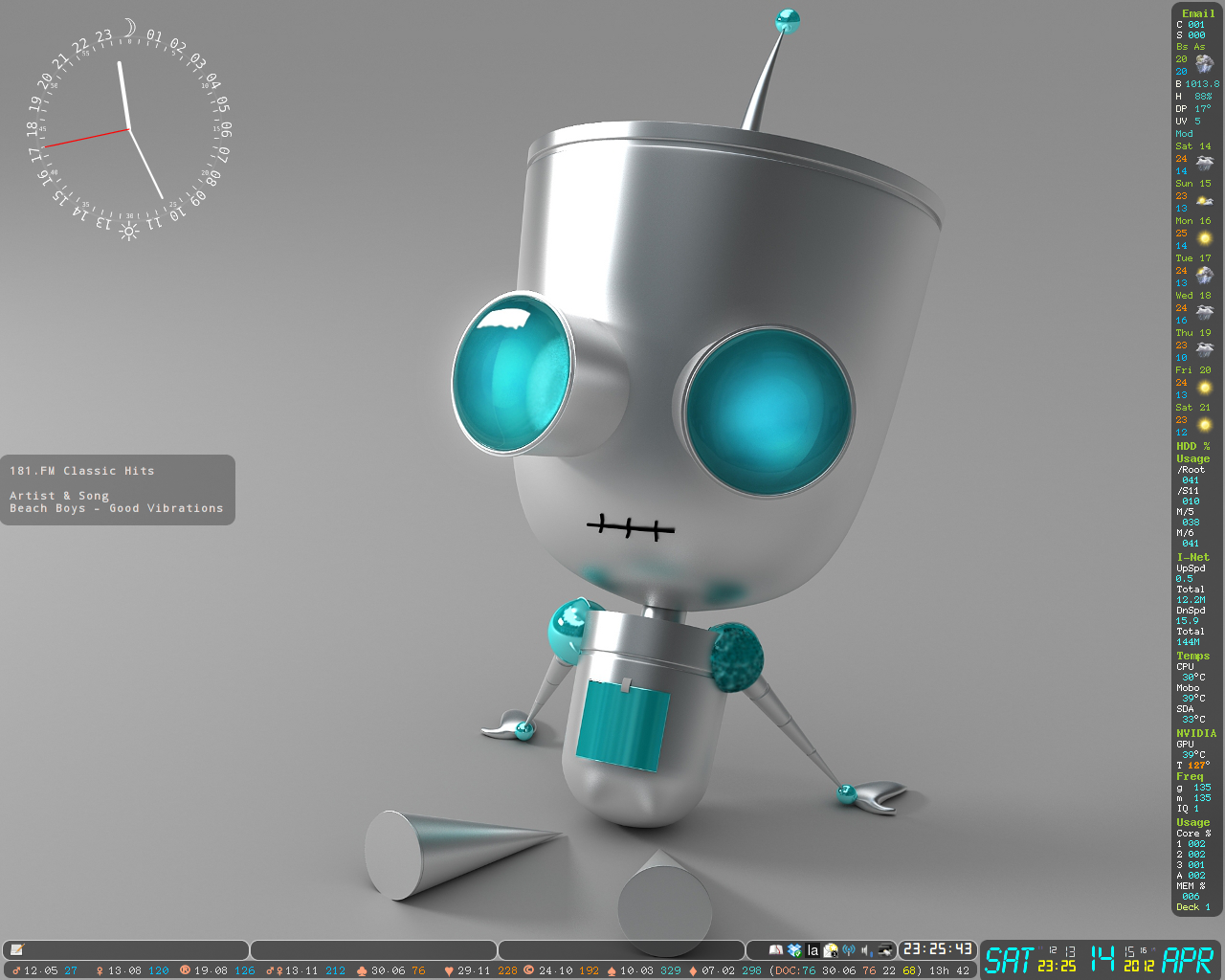
Task: Click the NVIDIA heading in the system monitor
Action: point(1196,733)
